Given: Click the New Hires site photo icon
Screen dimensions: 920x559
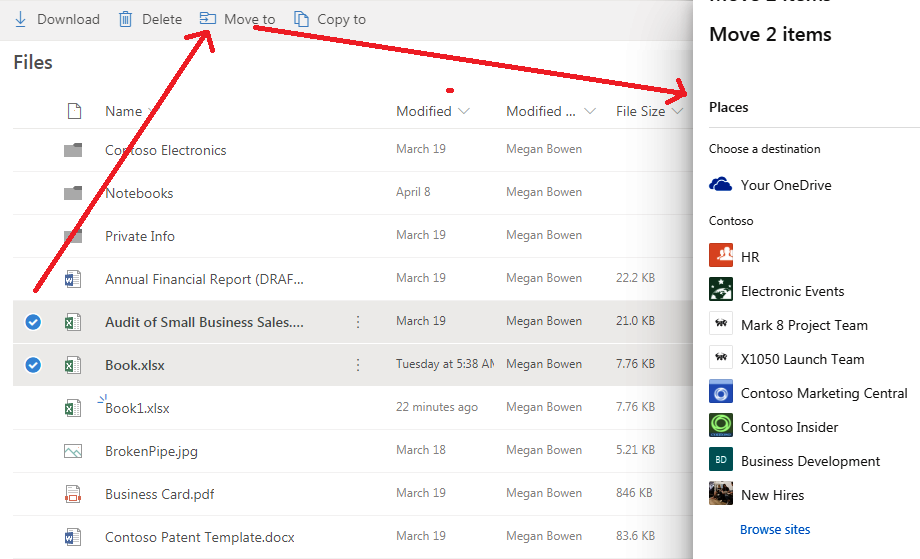Looking at the screenshot, I should click(721, 493).
